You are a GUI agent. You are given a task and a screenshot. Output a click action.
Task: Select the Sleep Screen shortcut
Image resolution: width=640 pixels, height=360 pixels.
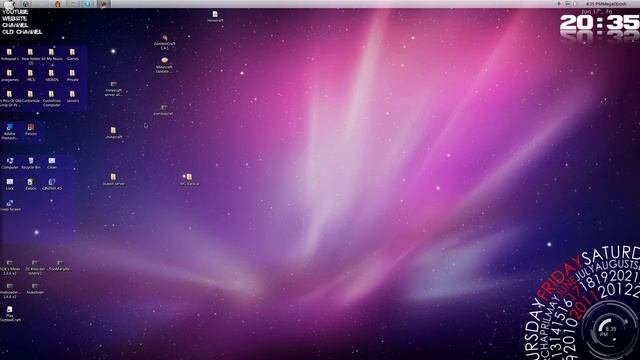(10, 205)
